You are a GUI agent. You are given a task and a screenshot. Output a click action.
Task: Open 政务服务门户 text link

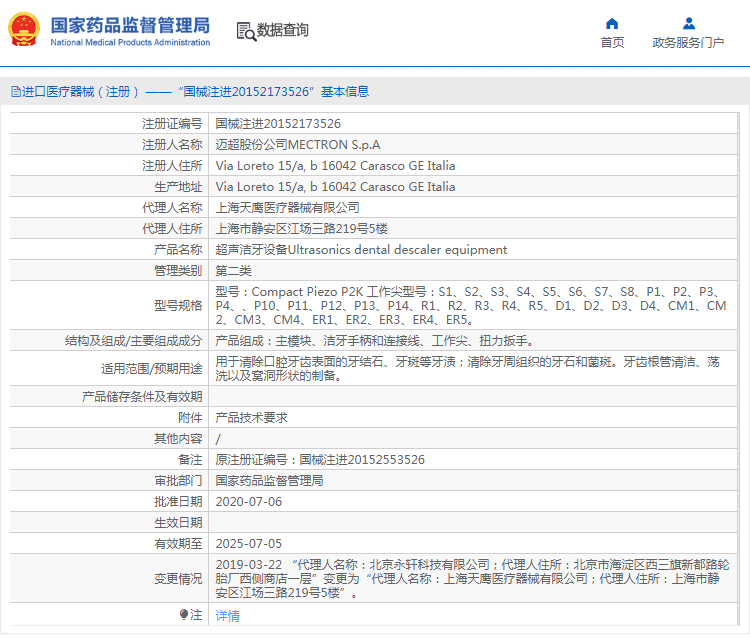point(688,43)
